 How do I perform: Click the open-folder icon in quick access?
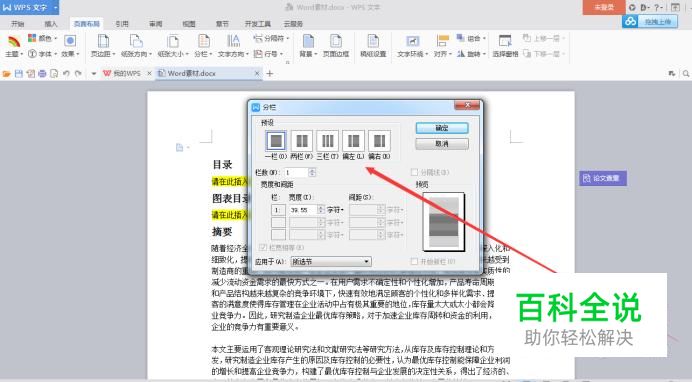[x=6, y=74]
